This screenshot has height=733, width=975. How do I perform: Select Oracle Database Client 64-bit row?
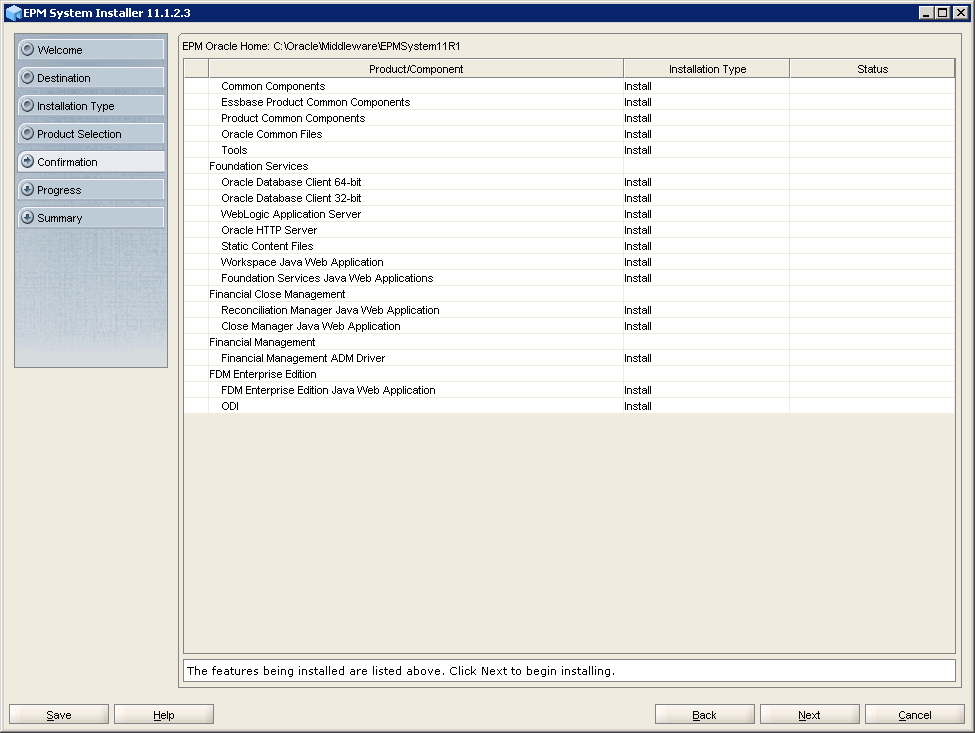569,182
